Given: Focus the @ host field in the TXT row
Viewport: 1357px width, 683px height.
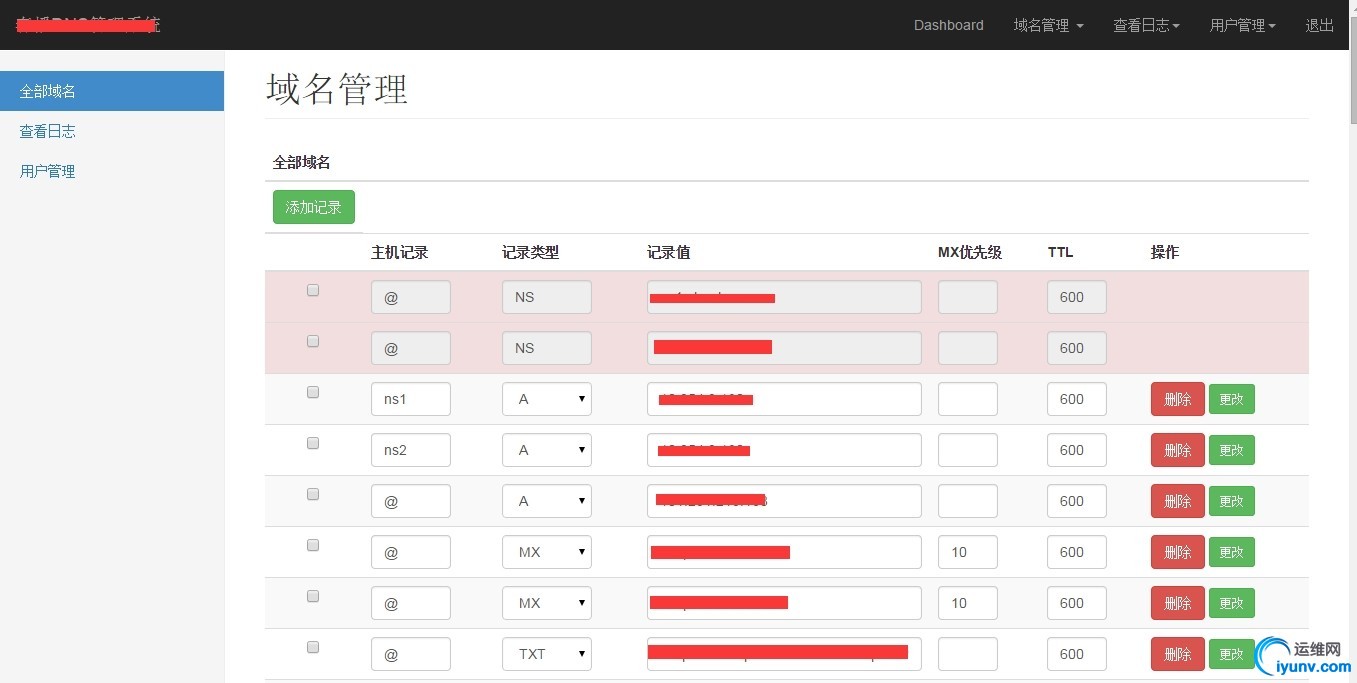Looking at the screenshot, I should (411, 654).
